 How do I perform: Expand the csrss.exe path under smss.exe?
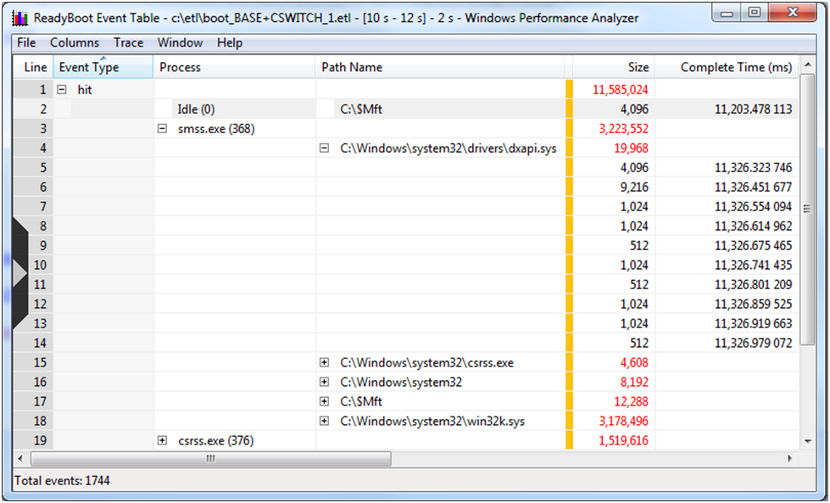pos(324,363)
